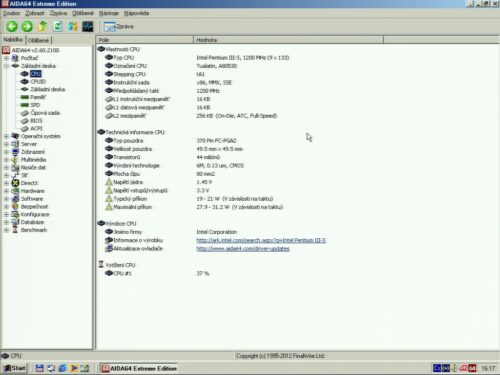Open the Nápověda menu

click(x=136, y=13)
